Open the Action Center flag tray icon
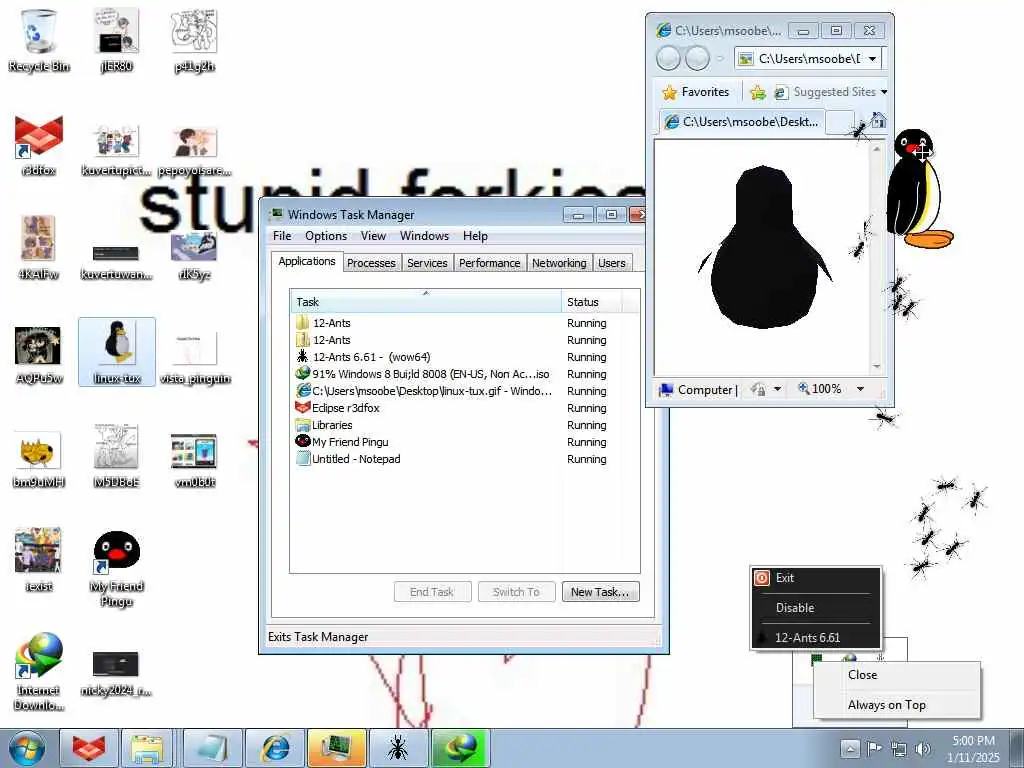 point(874,748)
